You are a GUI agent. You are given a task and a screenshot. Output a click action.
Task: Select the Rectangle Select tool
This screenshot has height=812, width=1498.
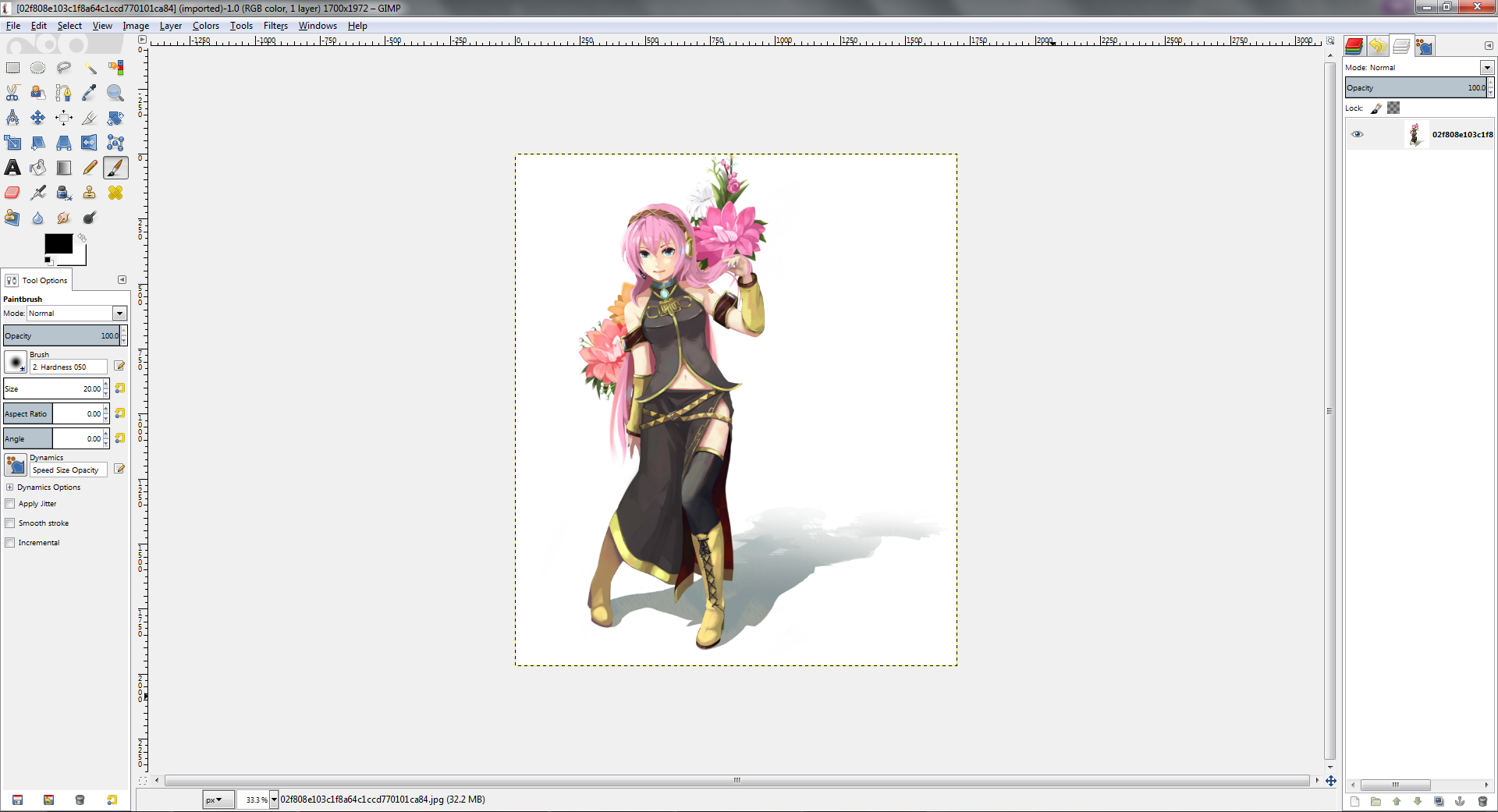tap(13, 68)
